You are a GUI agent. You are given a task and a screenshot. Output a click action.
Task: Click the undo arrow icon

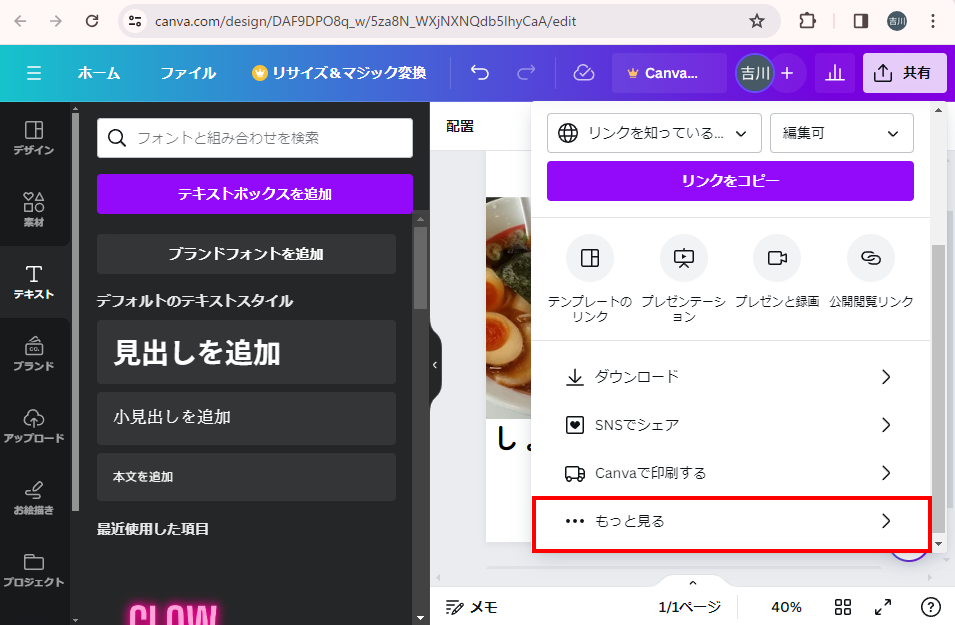(x=480, y=73)
